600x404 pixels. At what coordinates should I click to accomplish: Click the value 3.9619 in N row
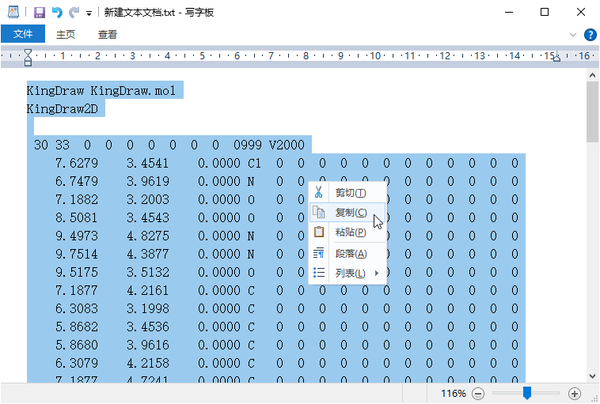[148, 181]
